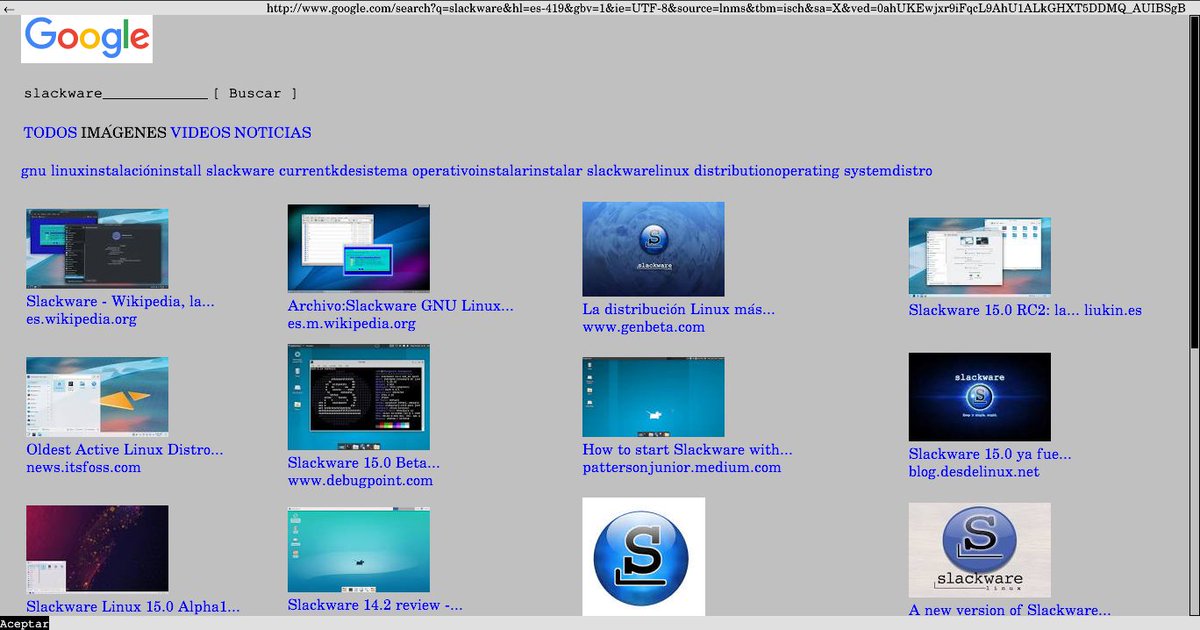Open 'Slackware 15.0 ya fue...' link

990,454
